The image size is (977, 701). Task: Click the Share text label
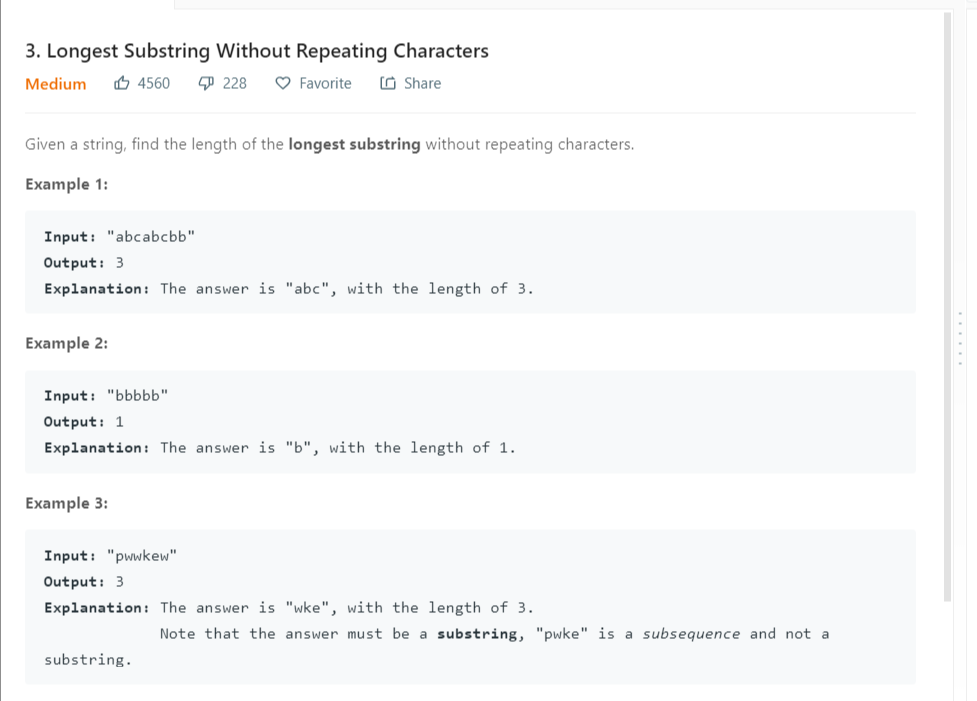tap(422, 83)
